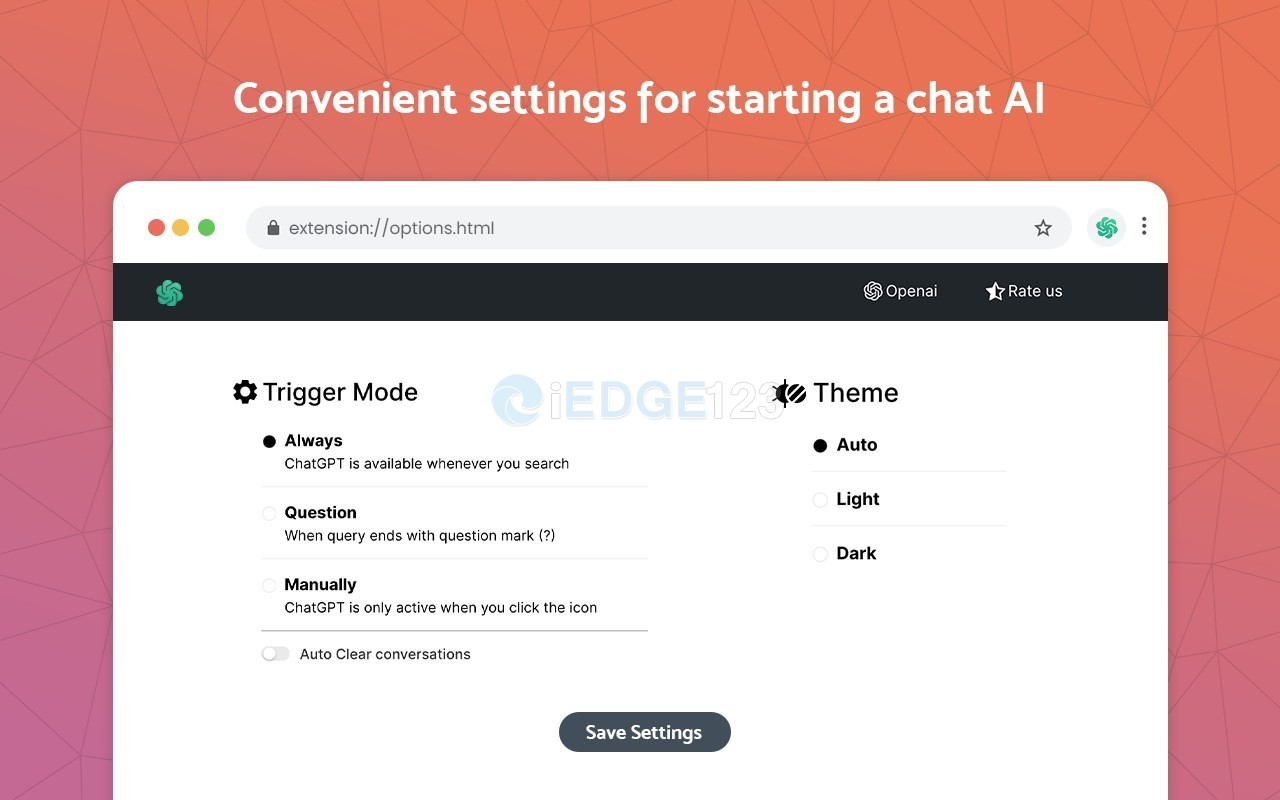Click the extension://options.html address bar
1280x800 pixels.
tap(640, 228)
